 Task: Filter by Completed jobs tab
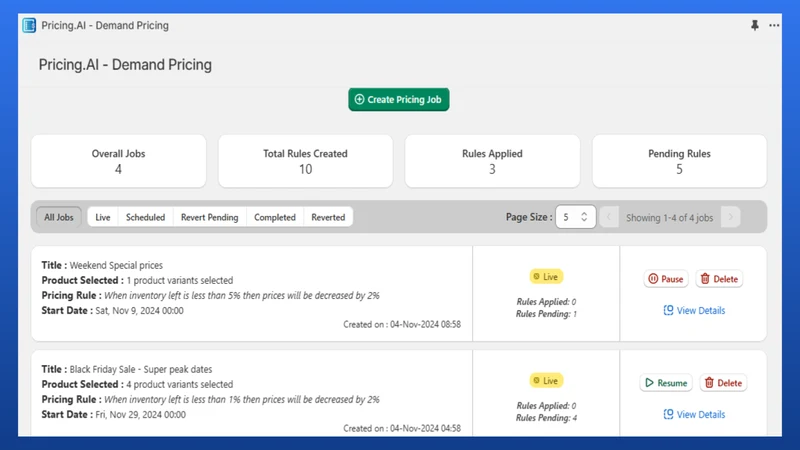(275, 217)
